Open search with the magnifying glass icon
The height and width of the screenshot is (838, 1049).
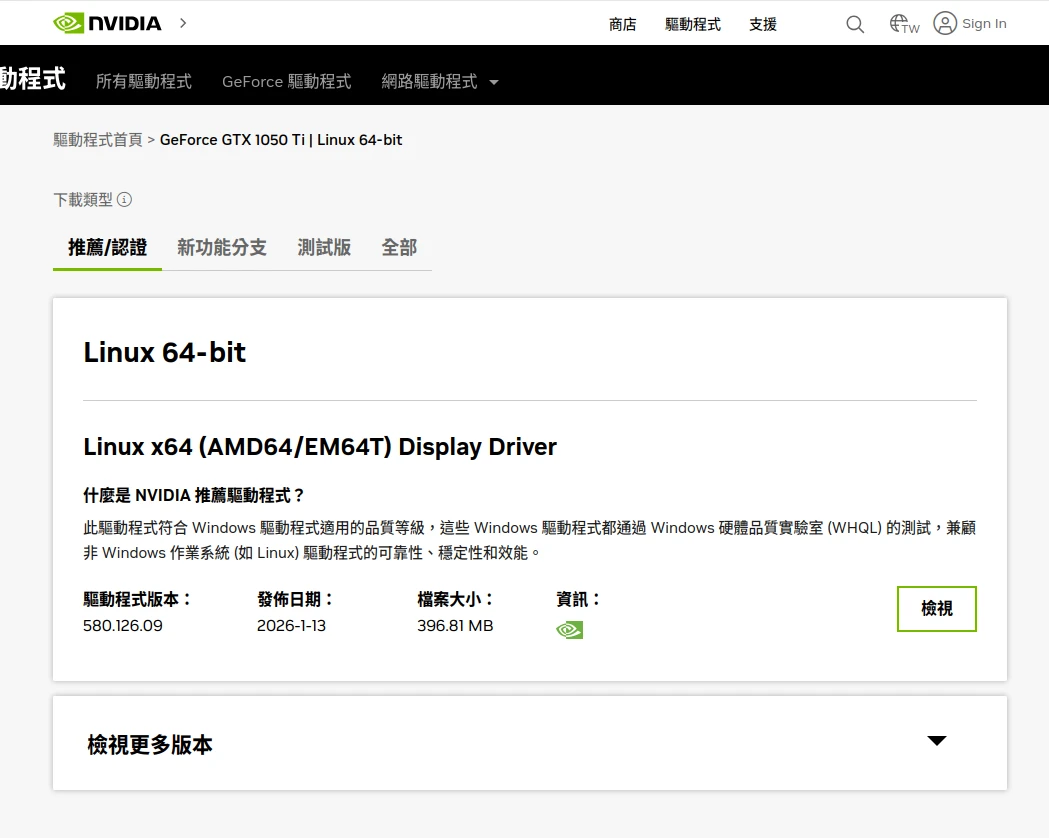[855, 24]
